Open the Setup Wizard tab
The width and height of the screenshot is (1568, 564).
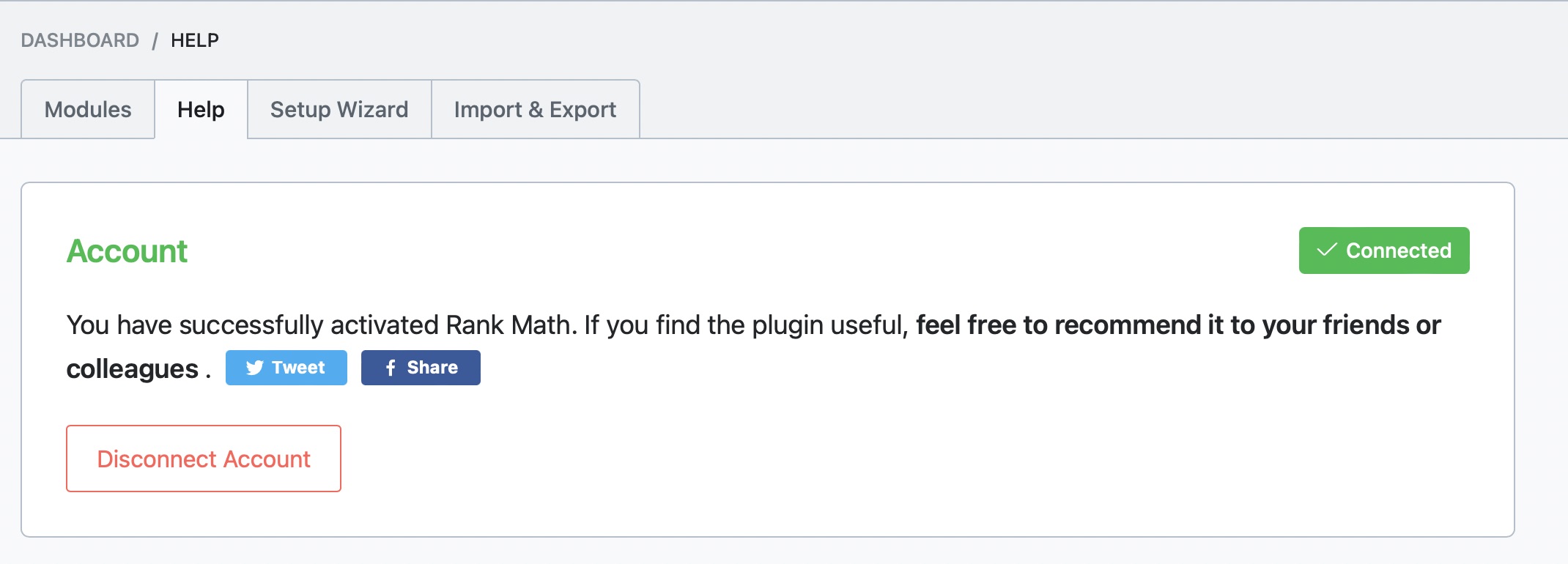pos(339,109)
